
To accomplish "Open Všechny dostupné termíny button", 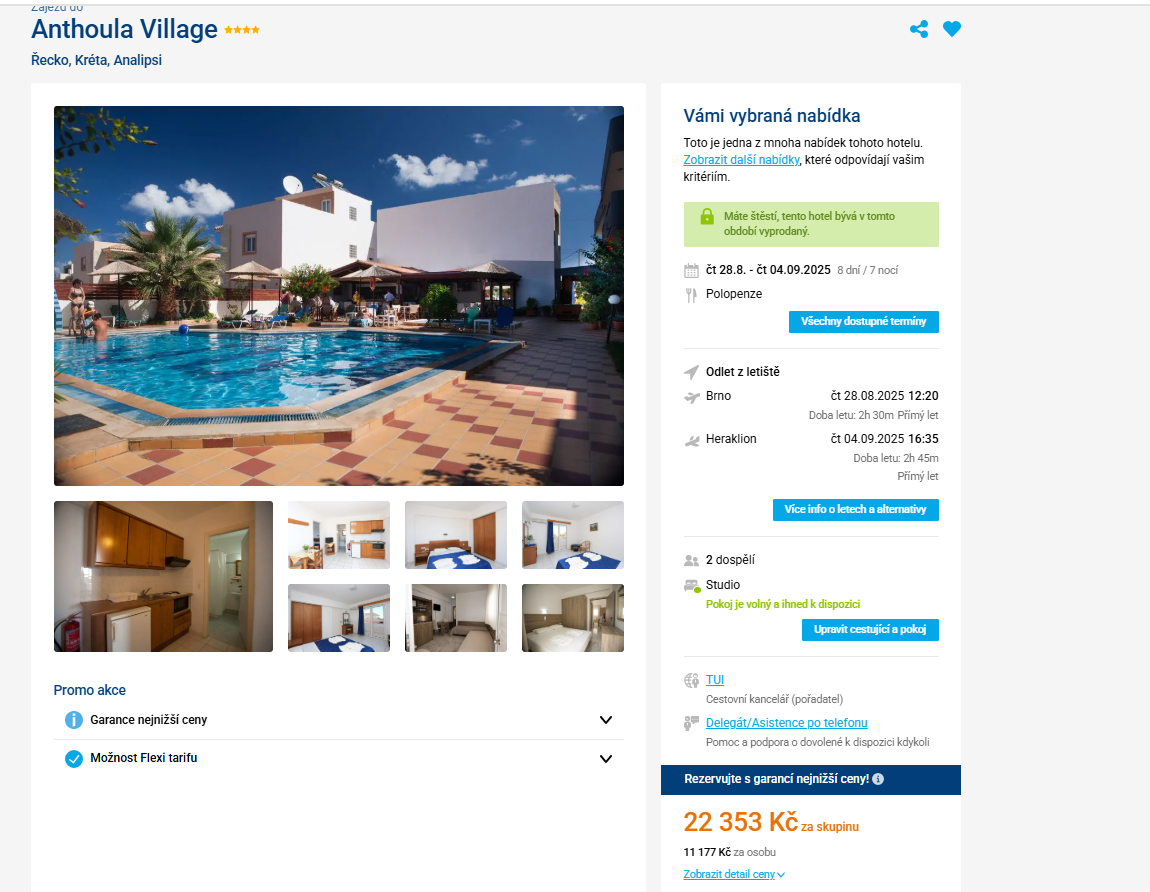I will 864,322.
